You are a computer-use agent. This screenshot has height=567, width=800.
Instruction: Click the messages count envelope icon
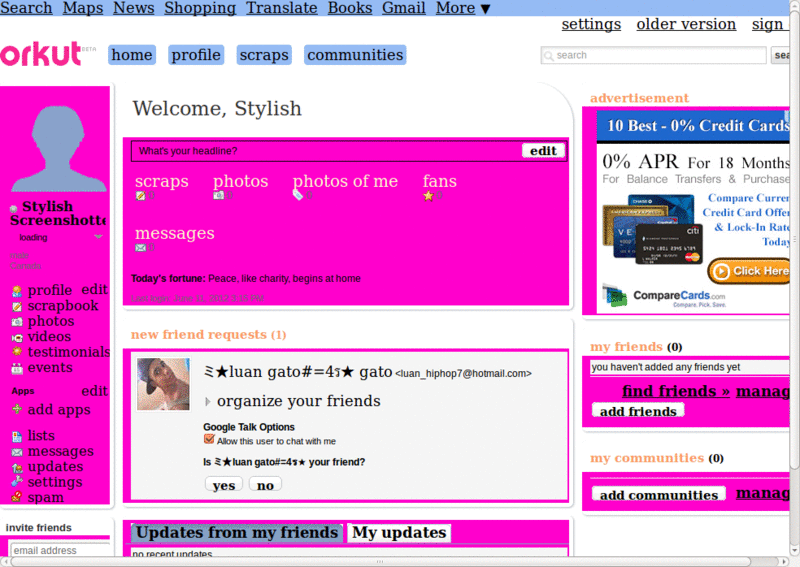tap(140, 248)
